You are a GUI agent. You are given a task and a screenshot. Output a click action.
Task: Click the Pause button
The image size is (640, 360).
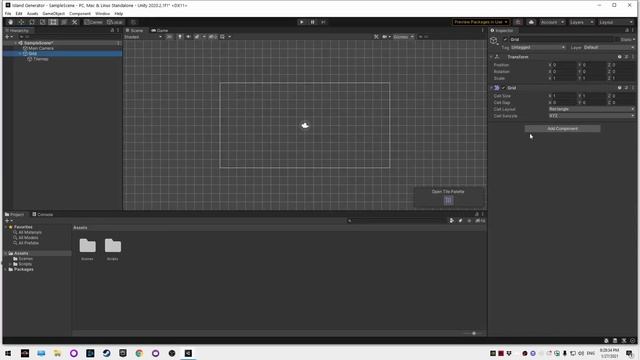tap(313, 22)
